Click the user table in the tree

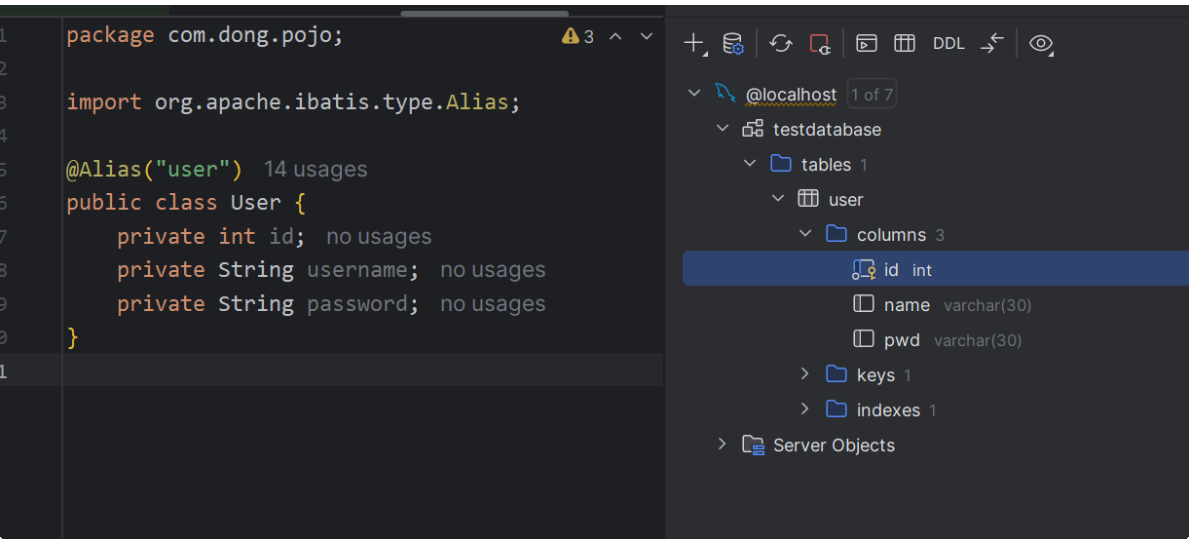pos(845,199)
